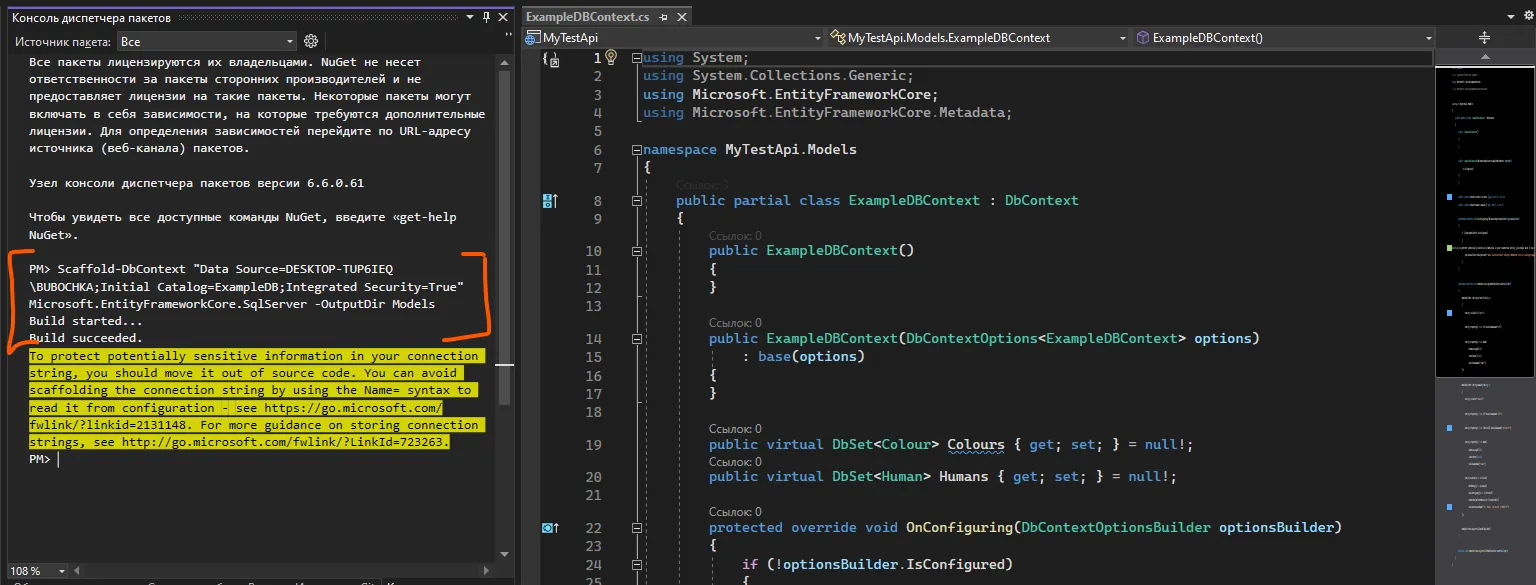Click the lightbulb quick actions icon on line 1
This screenshot has height=585, width=1536.
click(610, 58)
